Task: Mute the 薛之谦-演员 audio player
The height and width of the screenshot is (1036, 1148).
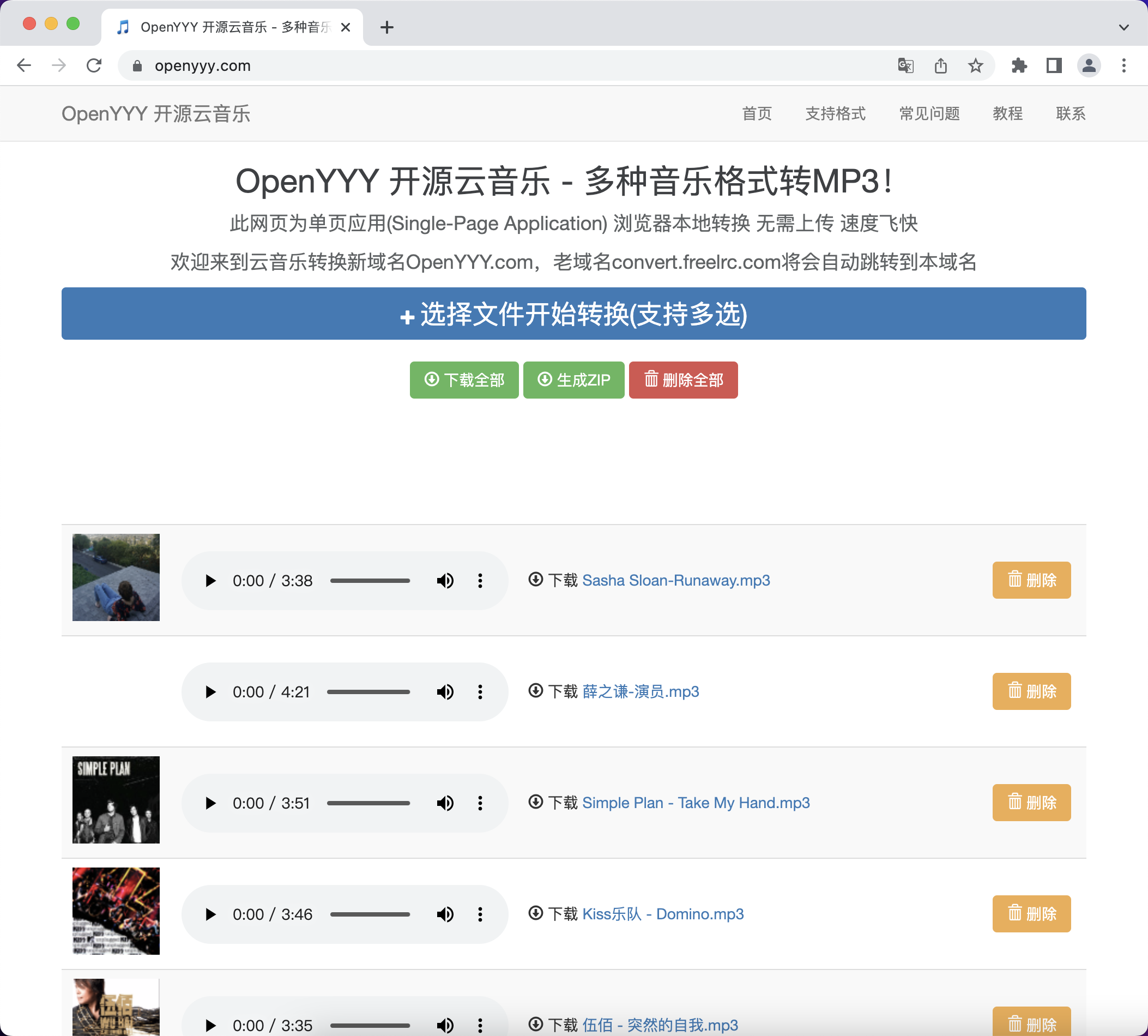Action: [x=445, y=692]
